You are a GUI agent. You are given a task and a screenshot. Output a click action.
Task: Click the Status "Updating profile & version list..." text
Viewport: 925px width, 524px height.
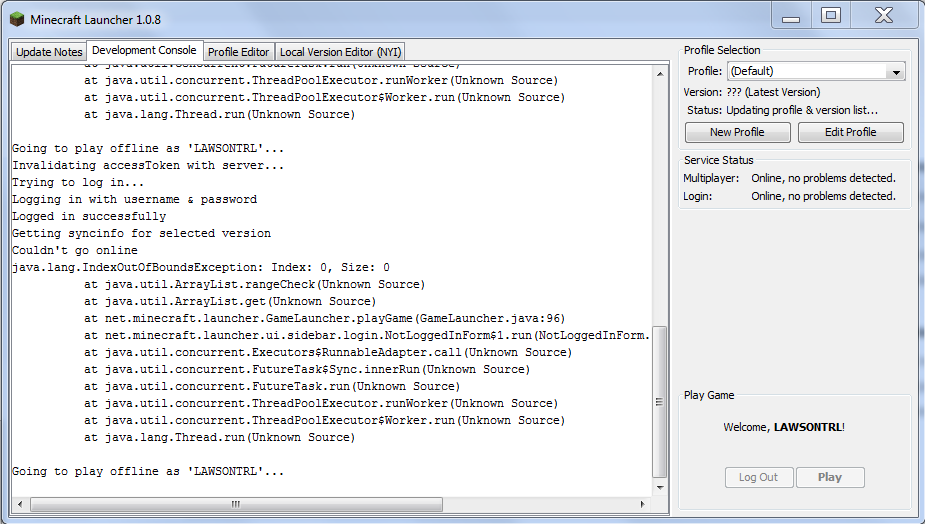802,110
